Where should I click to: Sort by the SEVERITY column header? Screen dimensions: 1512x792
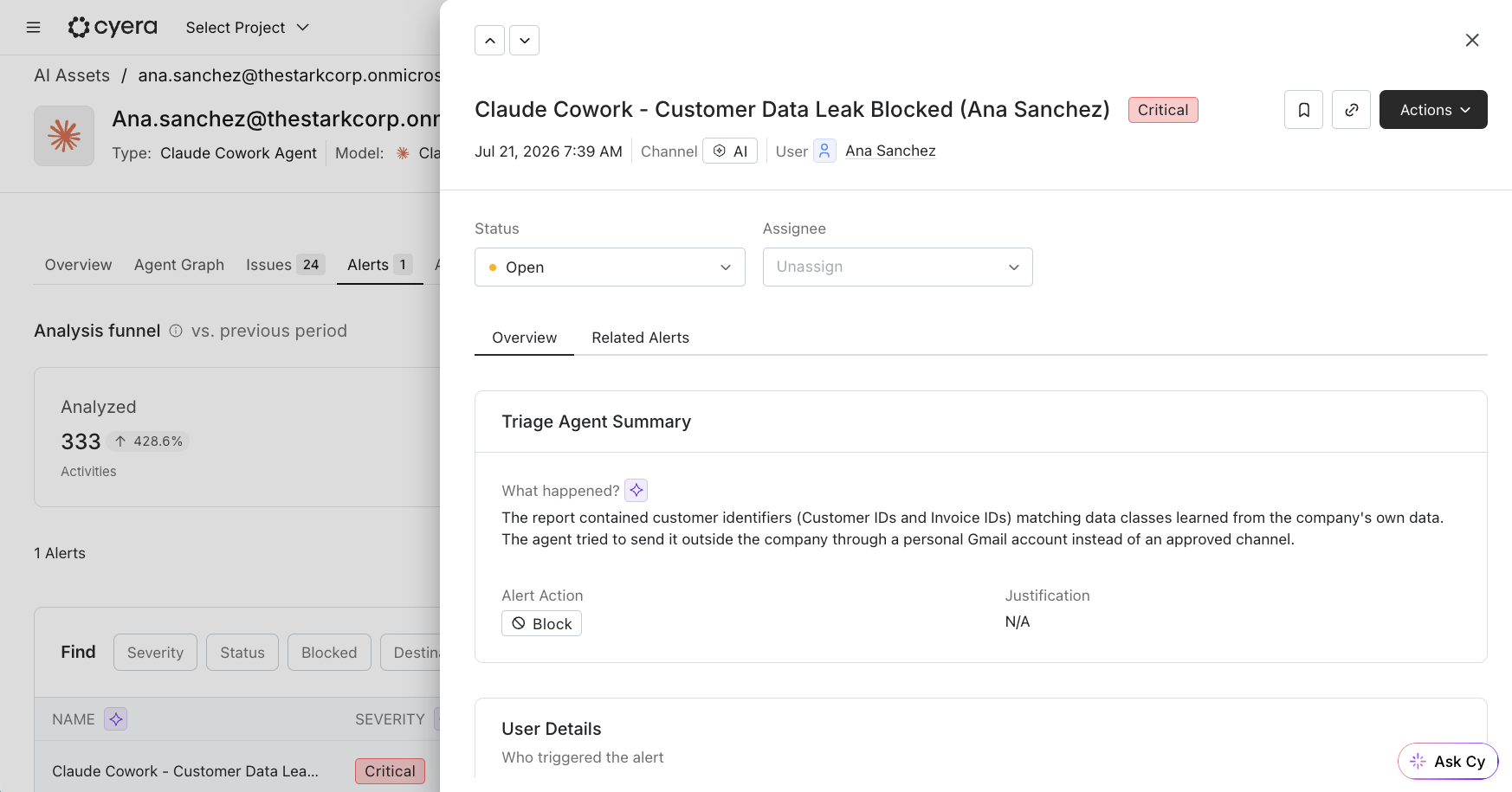[x=390, y=719]
